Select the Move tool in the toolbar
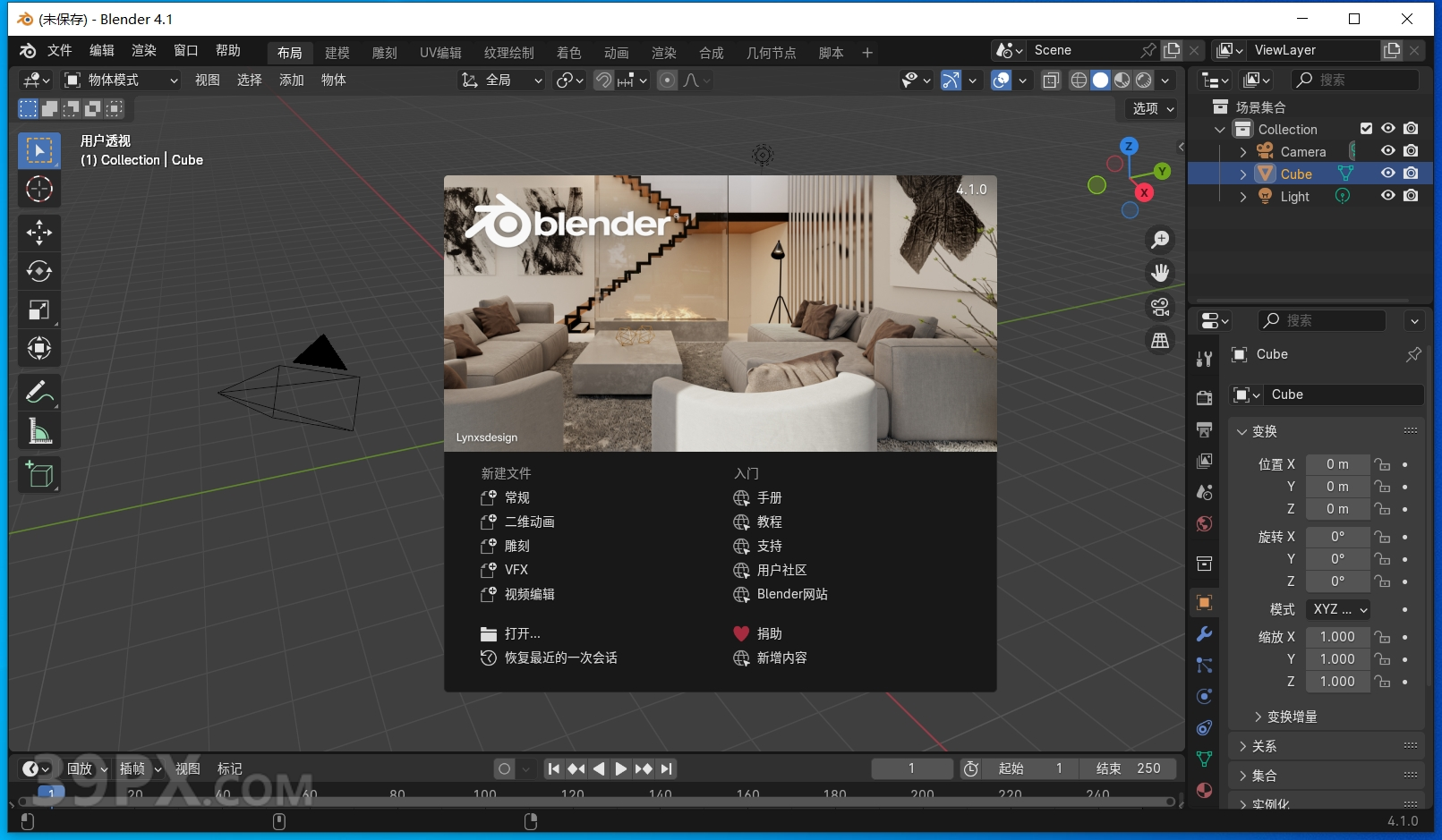The image size is (1442, 840). click(39, 233)
